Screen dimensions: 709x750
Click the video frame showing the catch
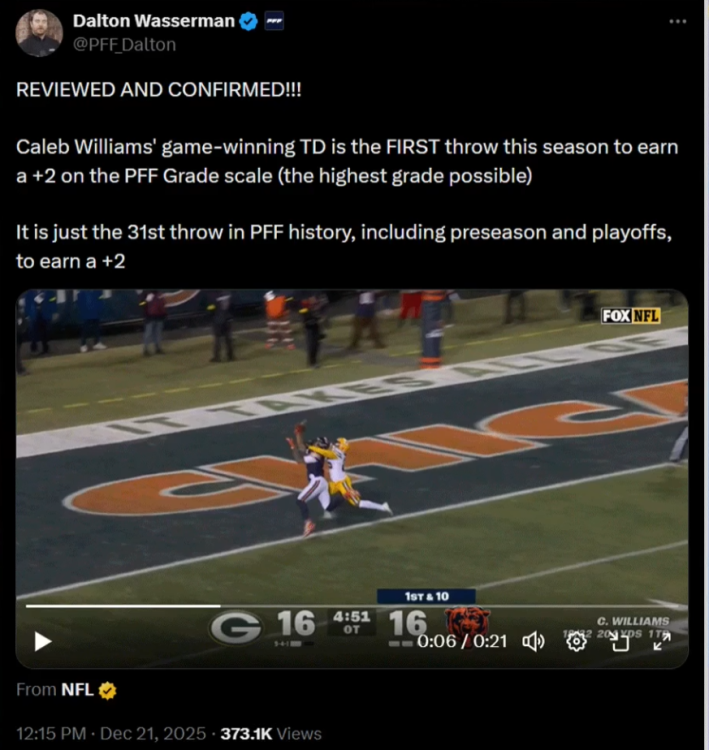coord(330,470)
